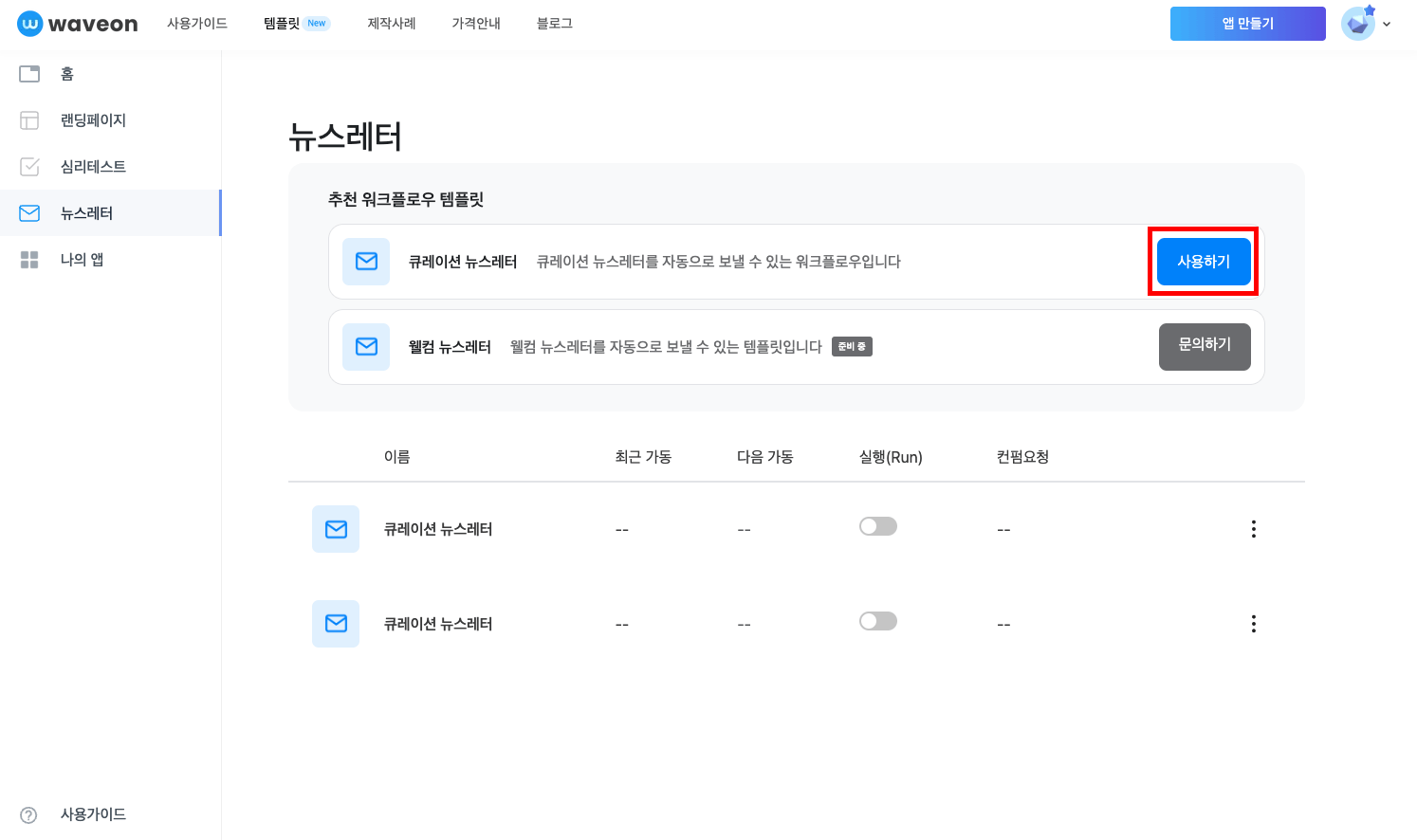Image resolution: width=1417 pixels, height=840 pixels.
Task: Open the 랜딩페이지 section from sidebar
Action: [28, 119]
